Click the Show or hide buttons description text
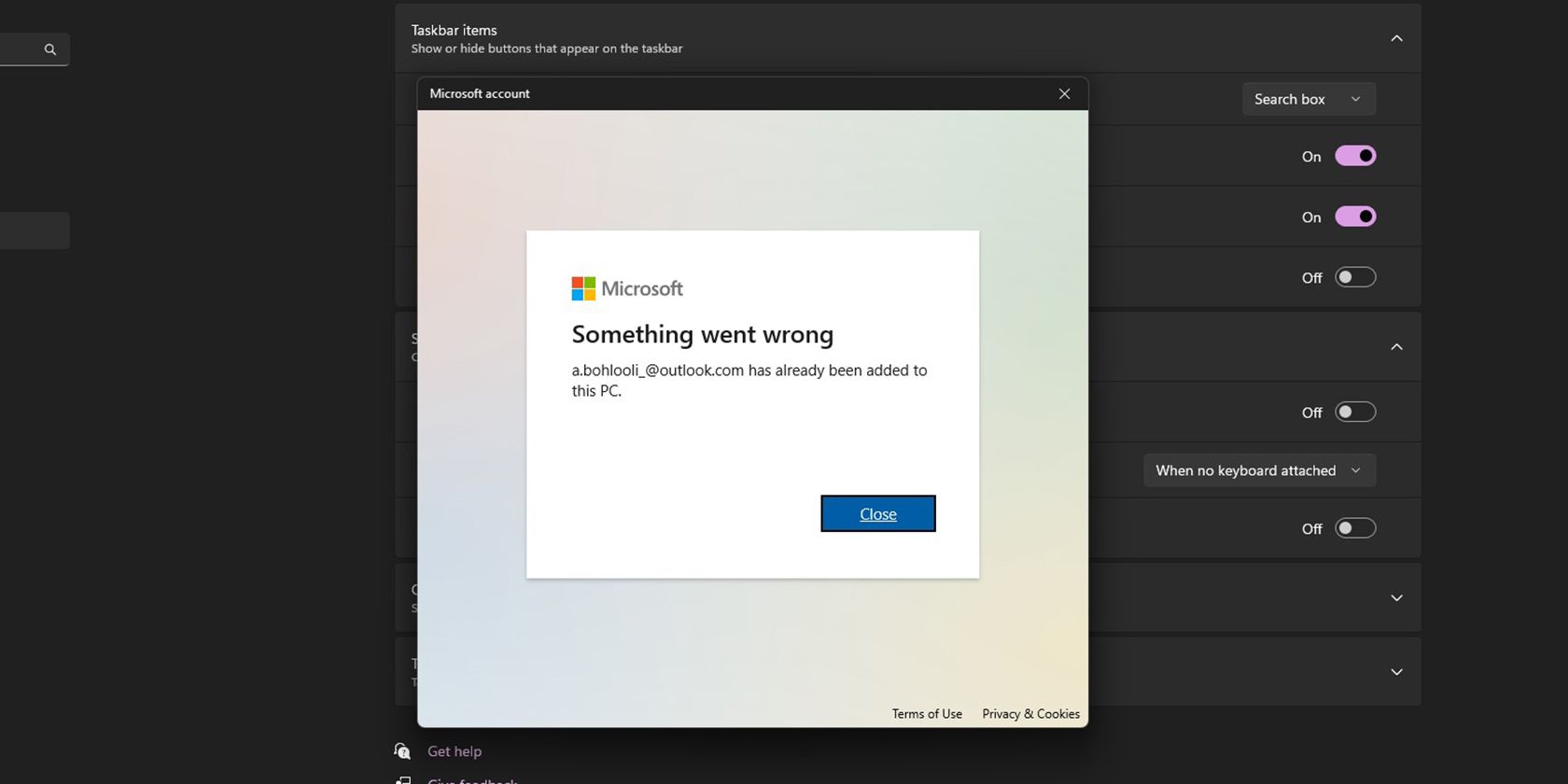The width and height of the screenshot is (1568, 784). (547, 49)
